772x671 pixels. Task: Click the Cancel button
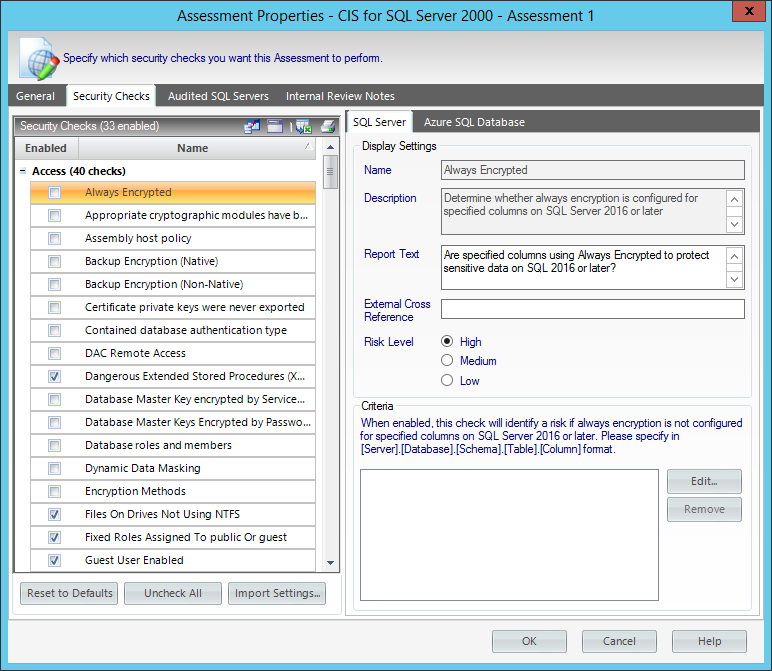click(619, 641)
